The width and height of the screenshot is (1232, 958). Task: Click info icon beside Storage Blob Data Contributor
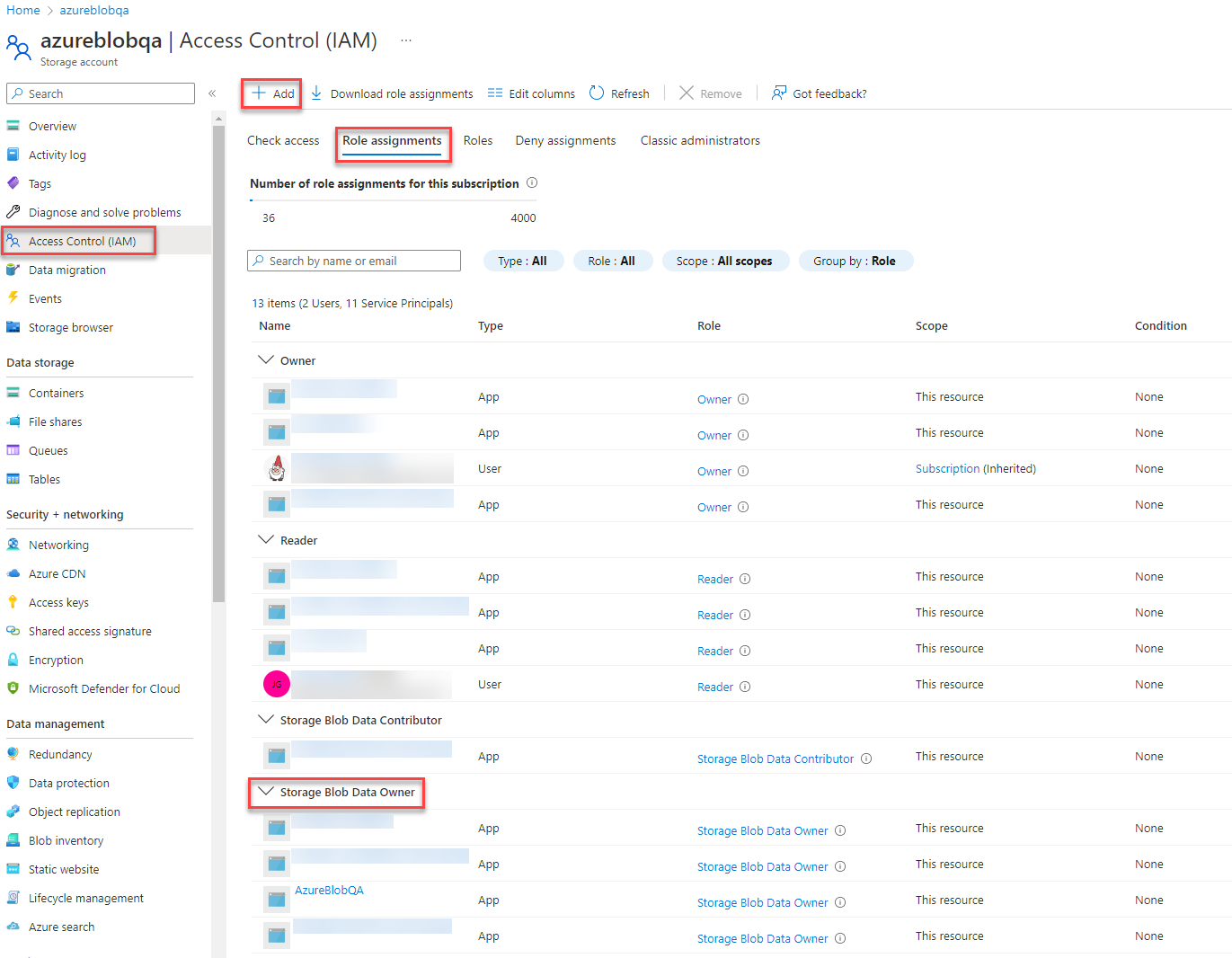866,758
